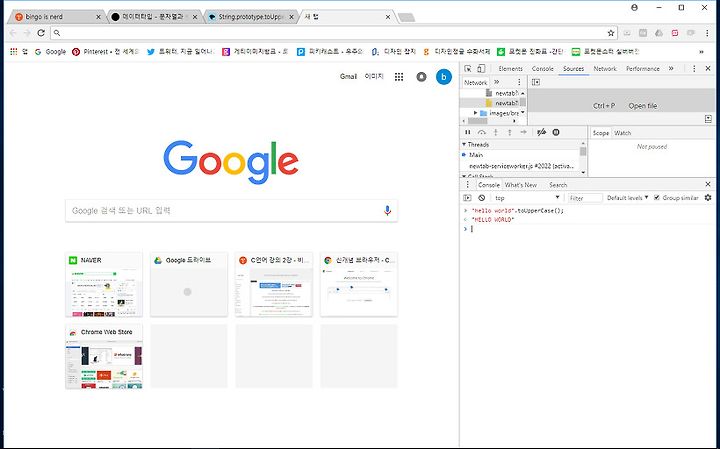The width and height of the screenshot is (720, 449).
Task: Open the Twitter bookmark
Action: click(180, 52)
